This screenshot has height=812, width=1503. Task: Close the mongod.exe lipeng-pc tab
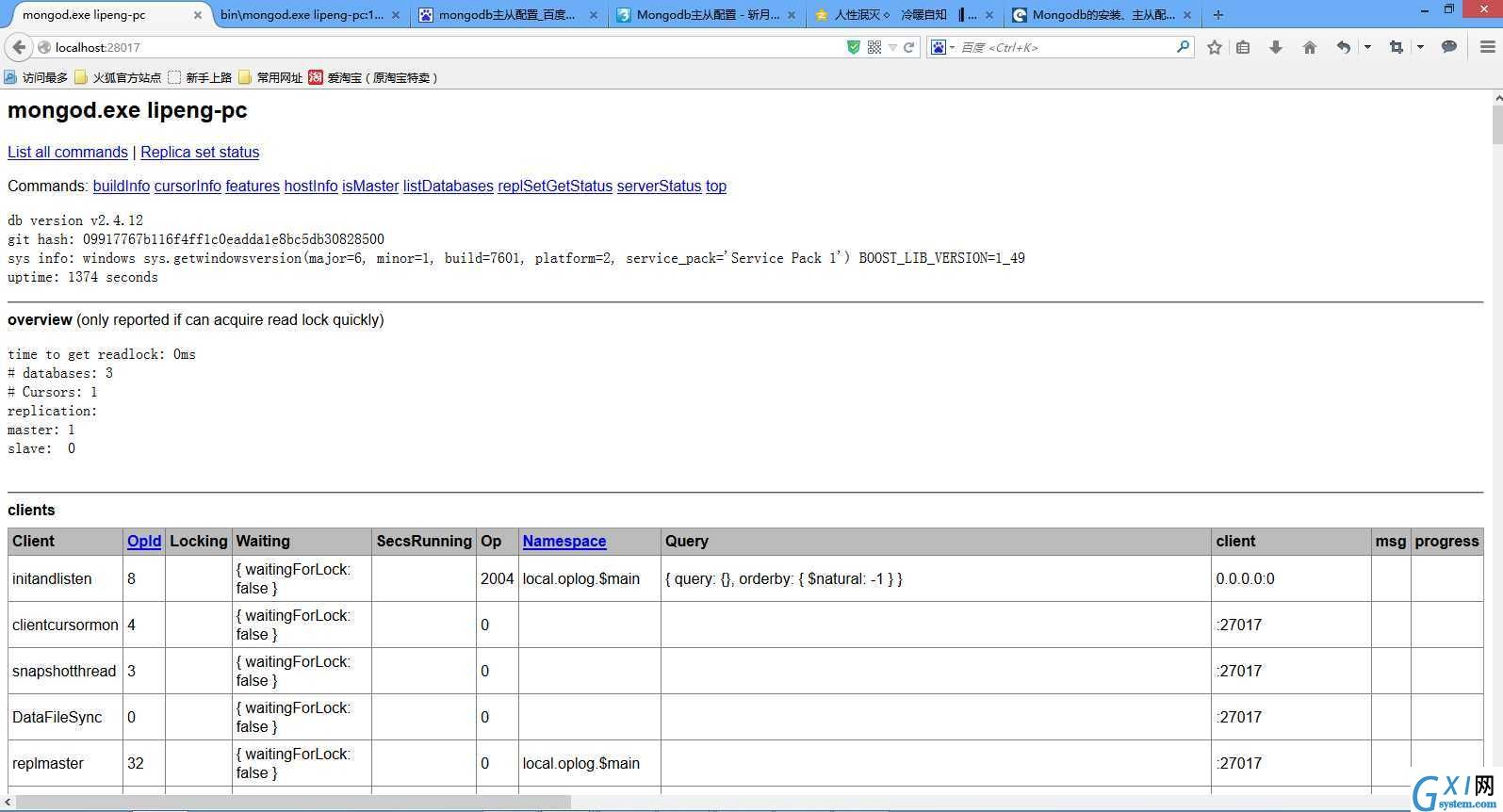198,15
